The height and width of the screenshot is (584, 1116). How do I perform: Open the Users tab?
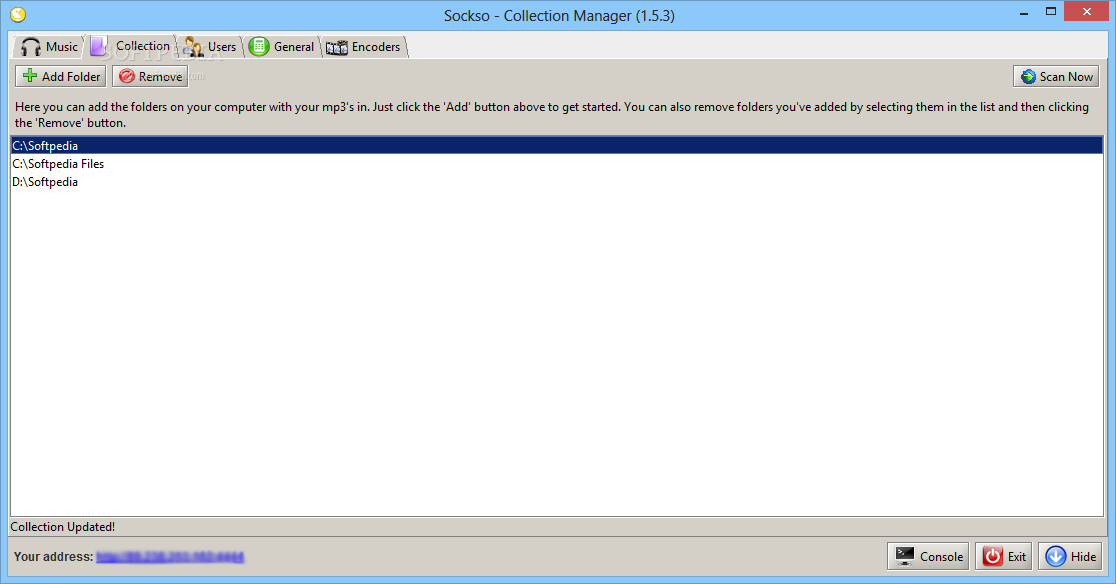[210, 47]
